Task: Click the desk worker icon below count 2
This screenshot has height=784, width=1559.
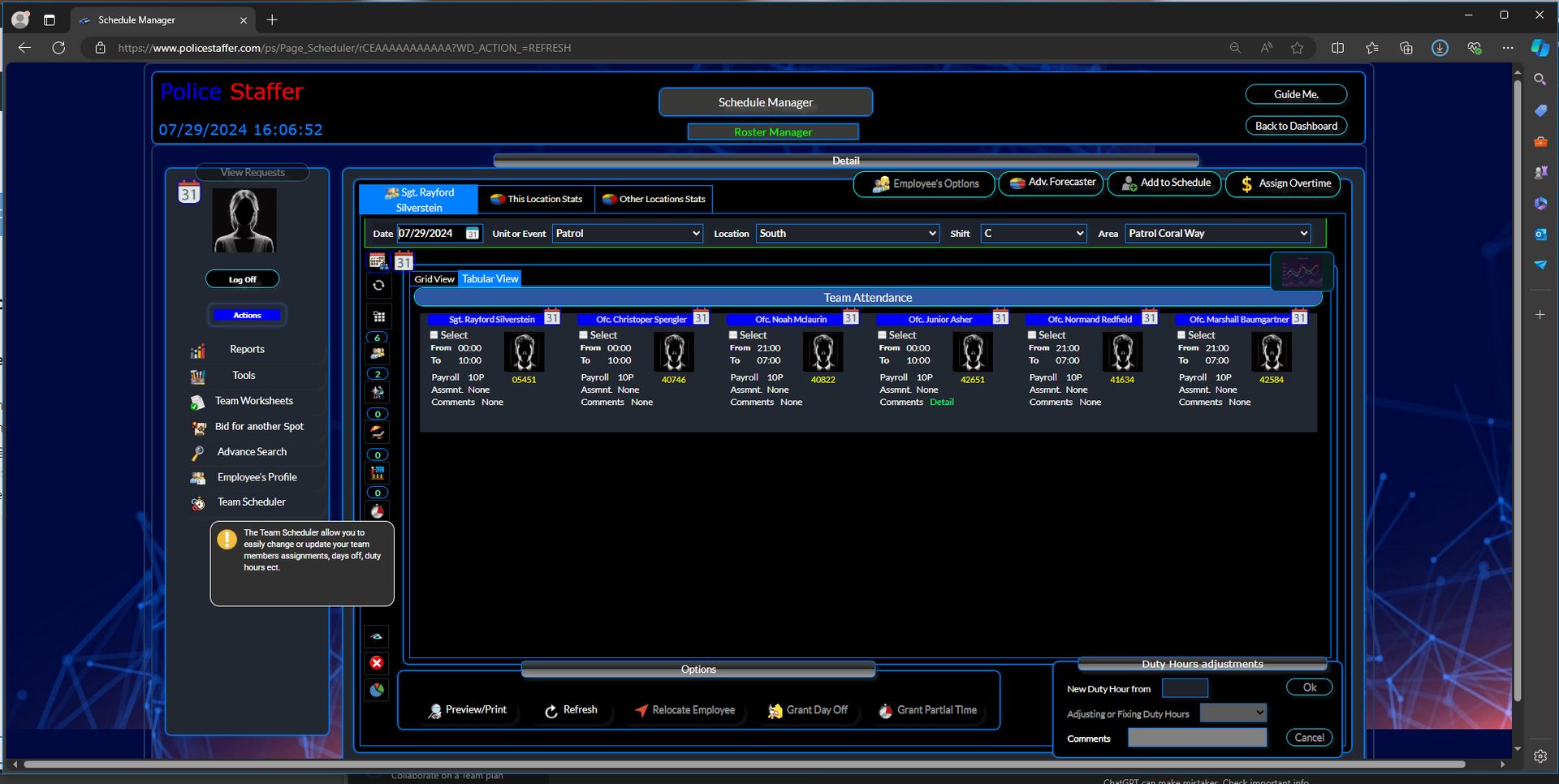Action: (x=378, y=392)
